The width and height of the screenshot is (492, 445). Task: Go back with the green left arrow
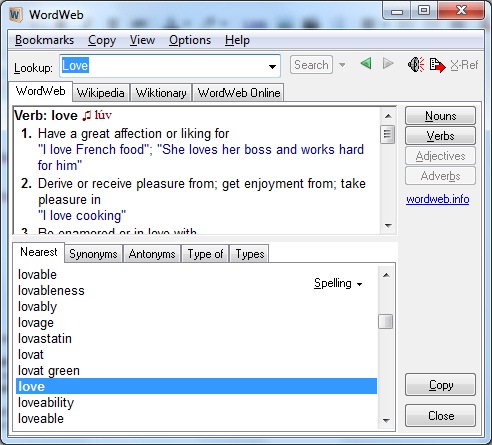(366, 63)
